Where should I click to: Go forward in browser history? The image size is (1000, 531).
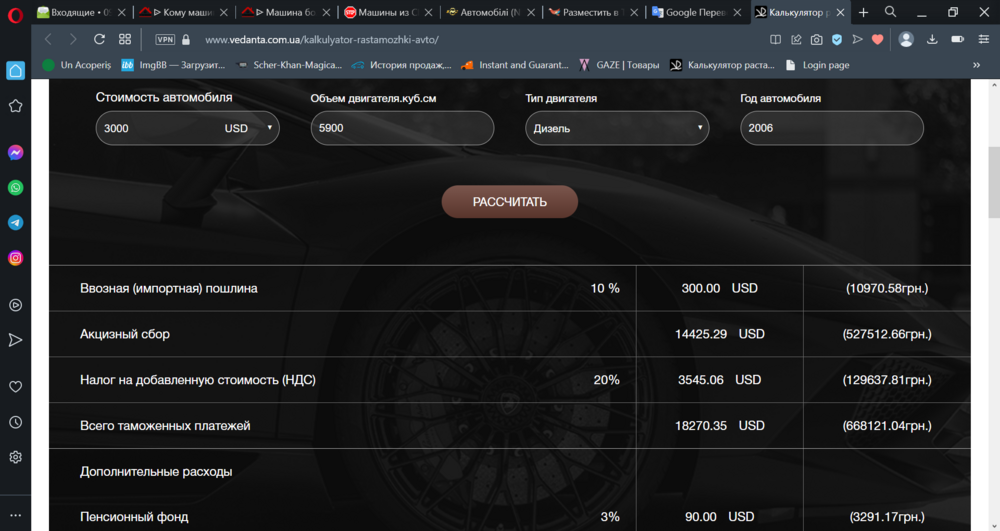(x=73, y=40)
